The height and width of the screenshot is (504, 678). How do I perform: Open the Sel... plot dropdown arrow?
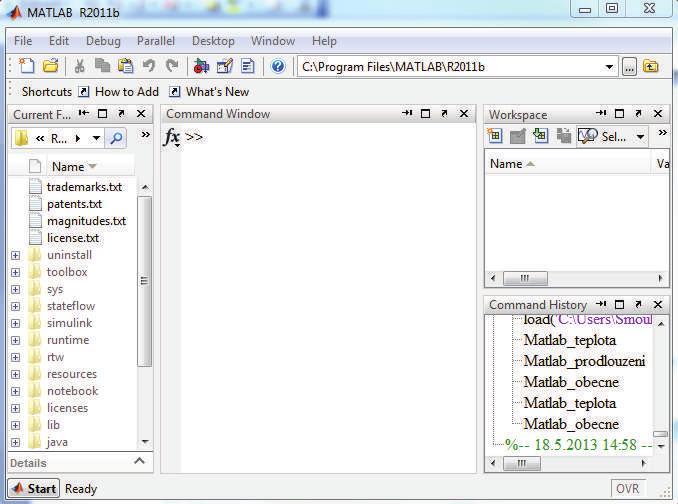640,137
